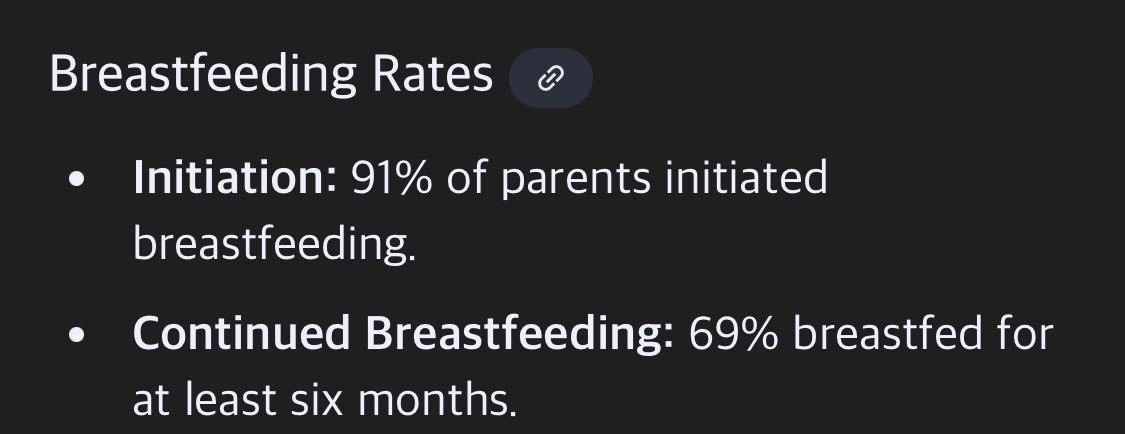Click the second bullet point marker

click(x=77, y=336)
